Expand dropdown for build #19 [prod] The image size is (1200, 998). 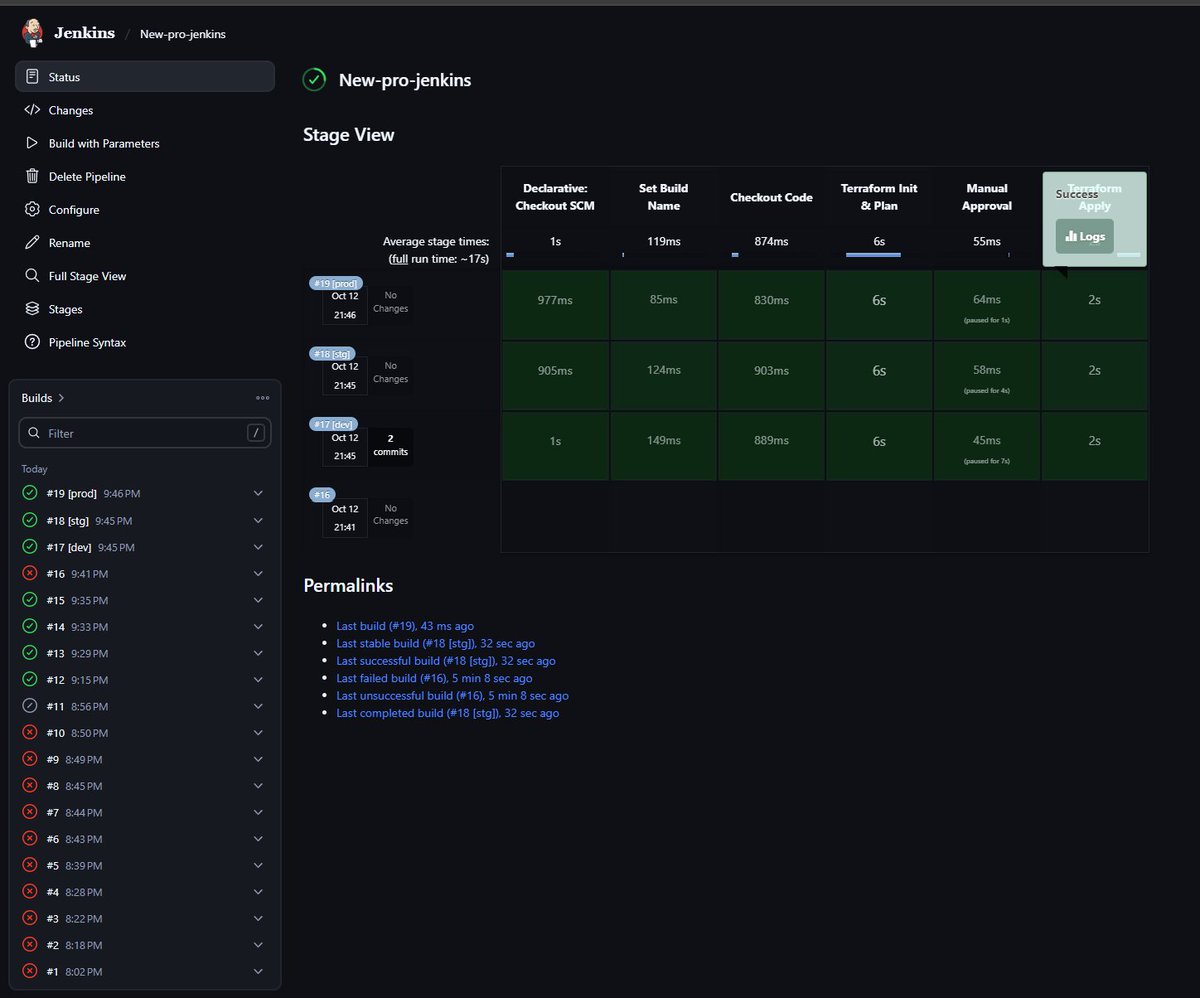(x=258, y=494)
